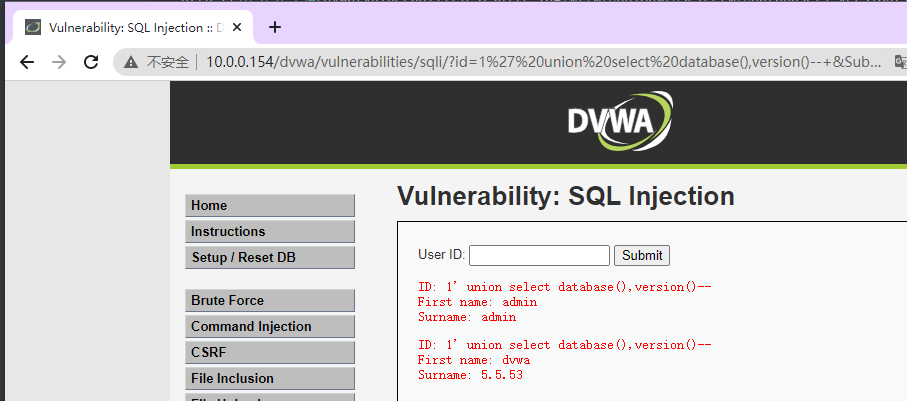Screen dimensions: 907x401
Task: Click the first 'ID: 1' union select' line
Action: 565,287
